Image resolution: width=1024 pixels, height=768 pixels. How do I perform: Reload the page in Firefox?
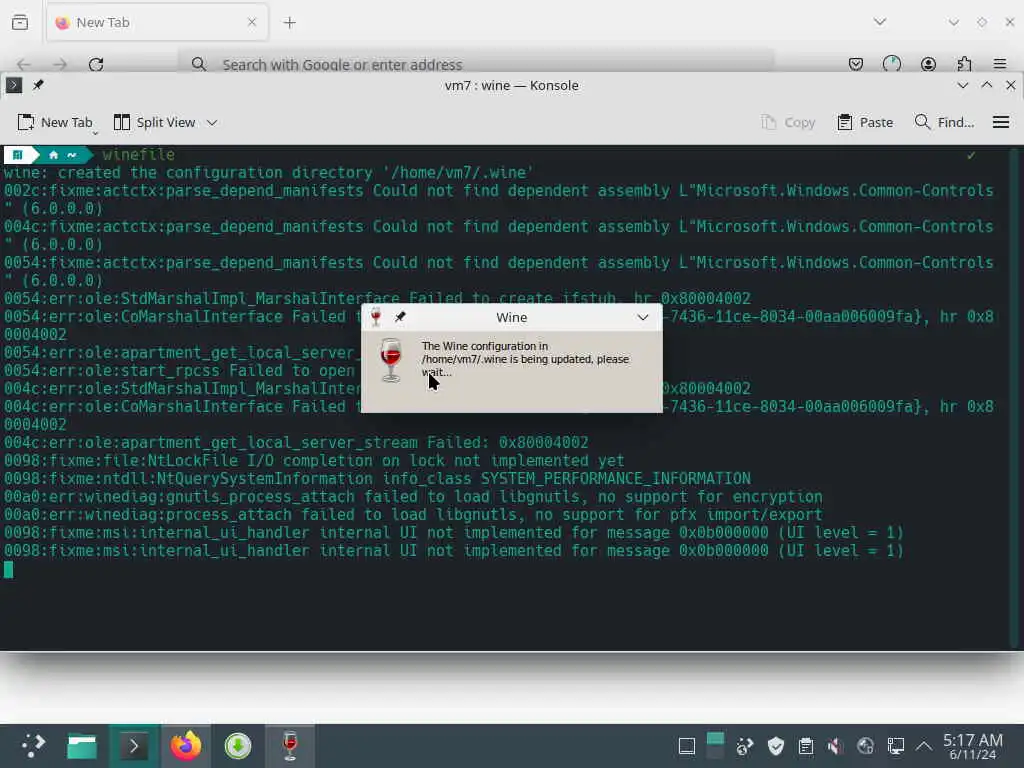click(96, 64)
